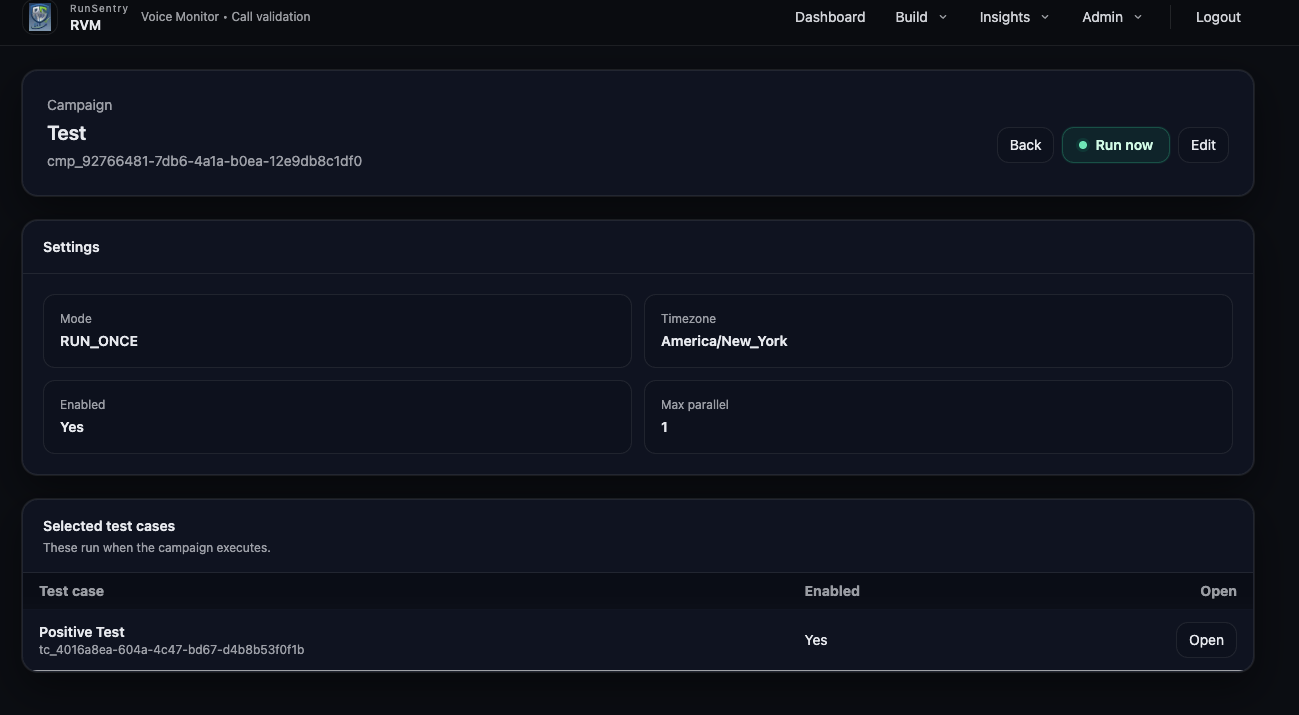This screenshot has width=1299, height=715.
Task: Go to the Dashboard page
Action: pyautogui.click(x=829, y=17)
